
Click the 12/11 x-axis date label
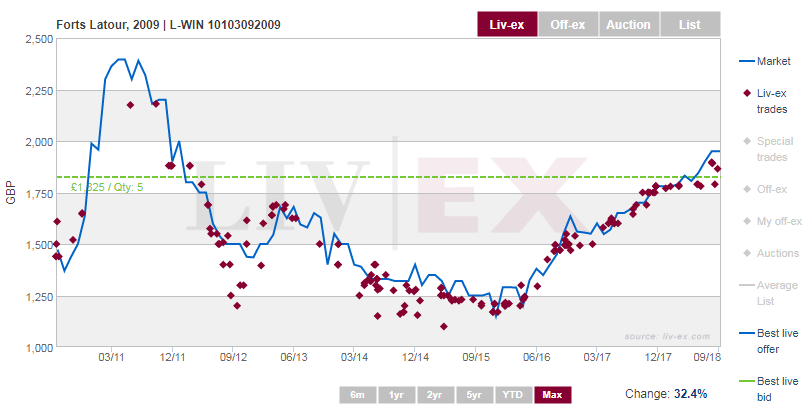172,357
